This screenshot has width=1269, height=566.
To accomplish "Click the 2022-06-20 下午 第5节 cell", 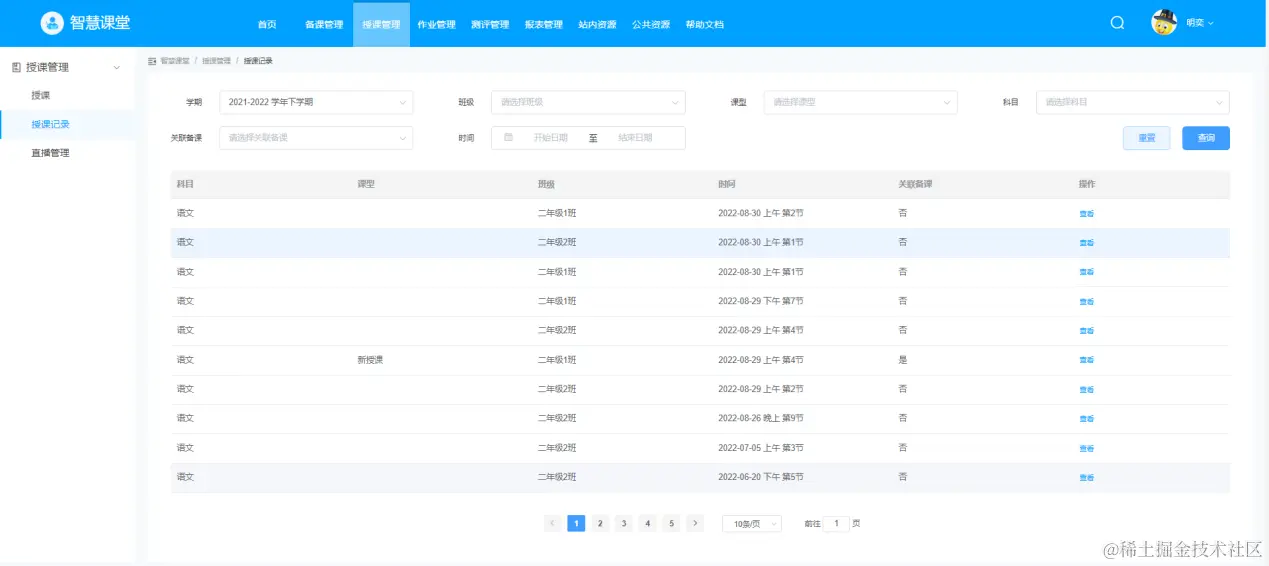I will 761,477.
